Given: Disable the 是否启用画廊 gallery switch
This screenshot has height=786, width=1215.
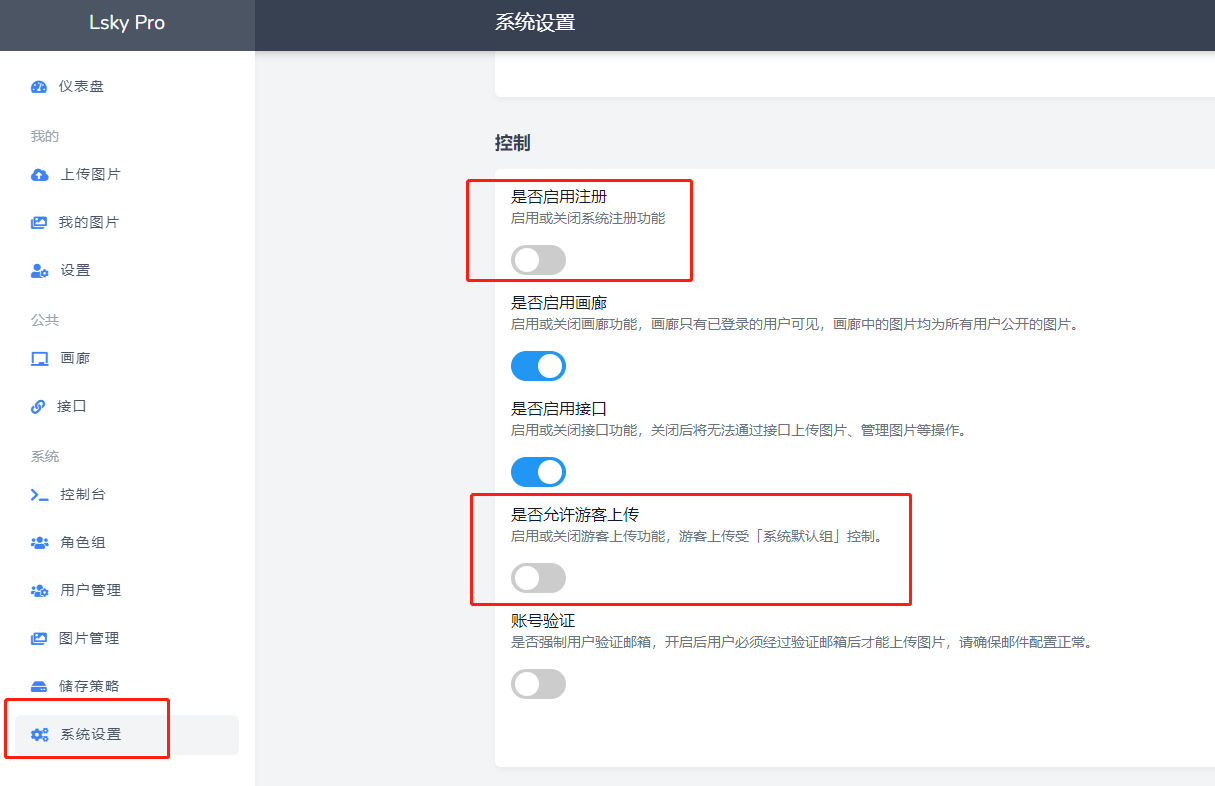Looking at the screenshot, I should tap(538, 366).
